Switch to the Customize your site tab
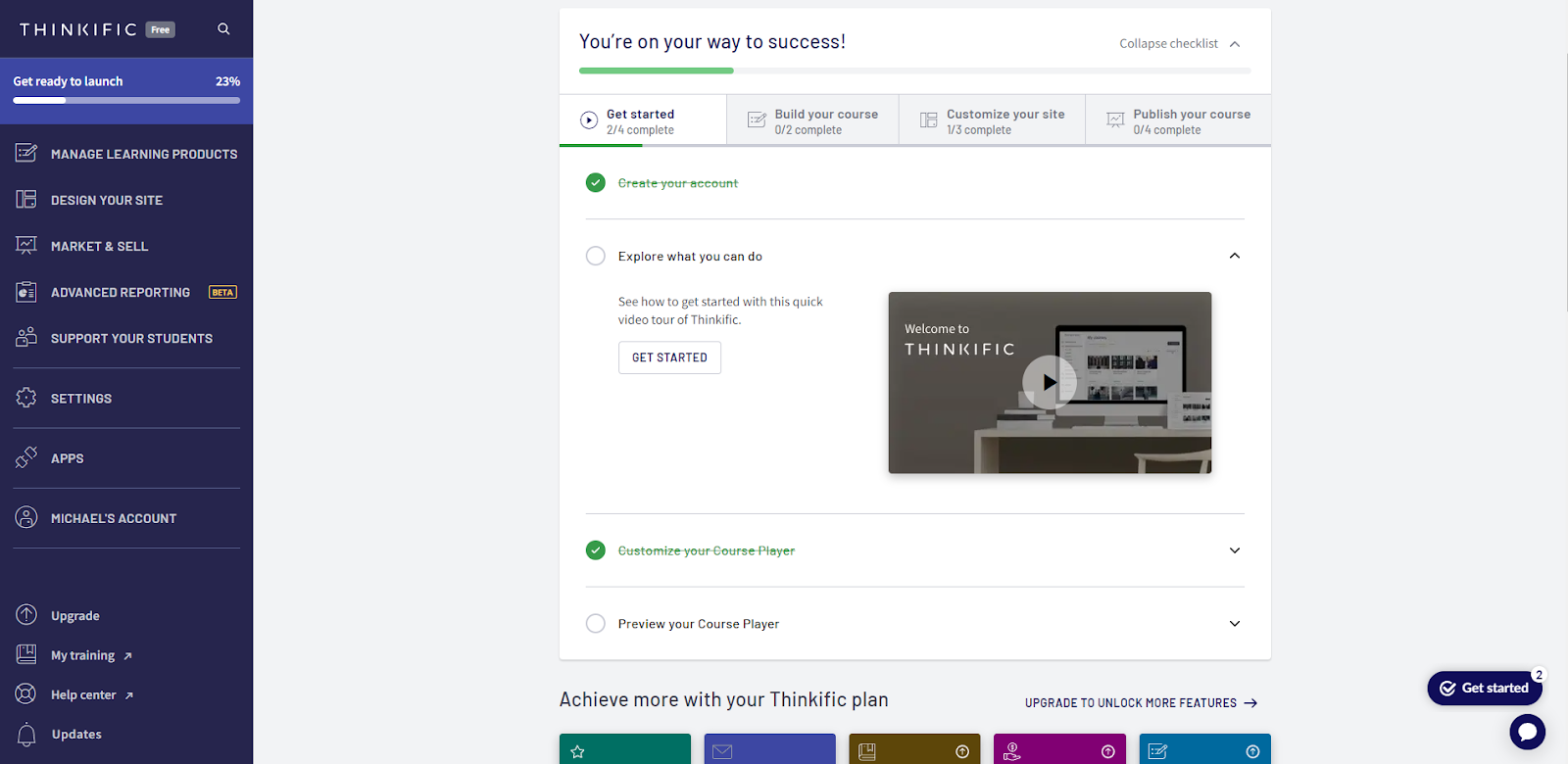1568x764 pixels. [992, 120]
